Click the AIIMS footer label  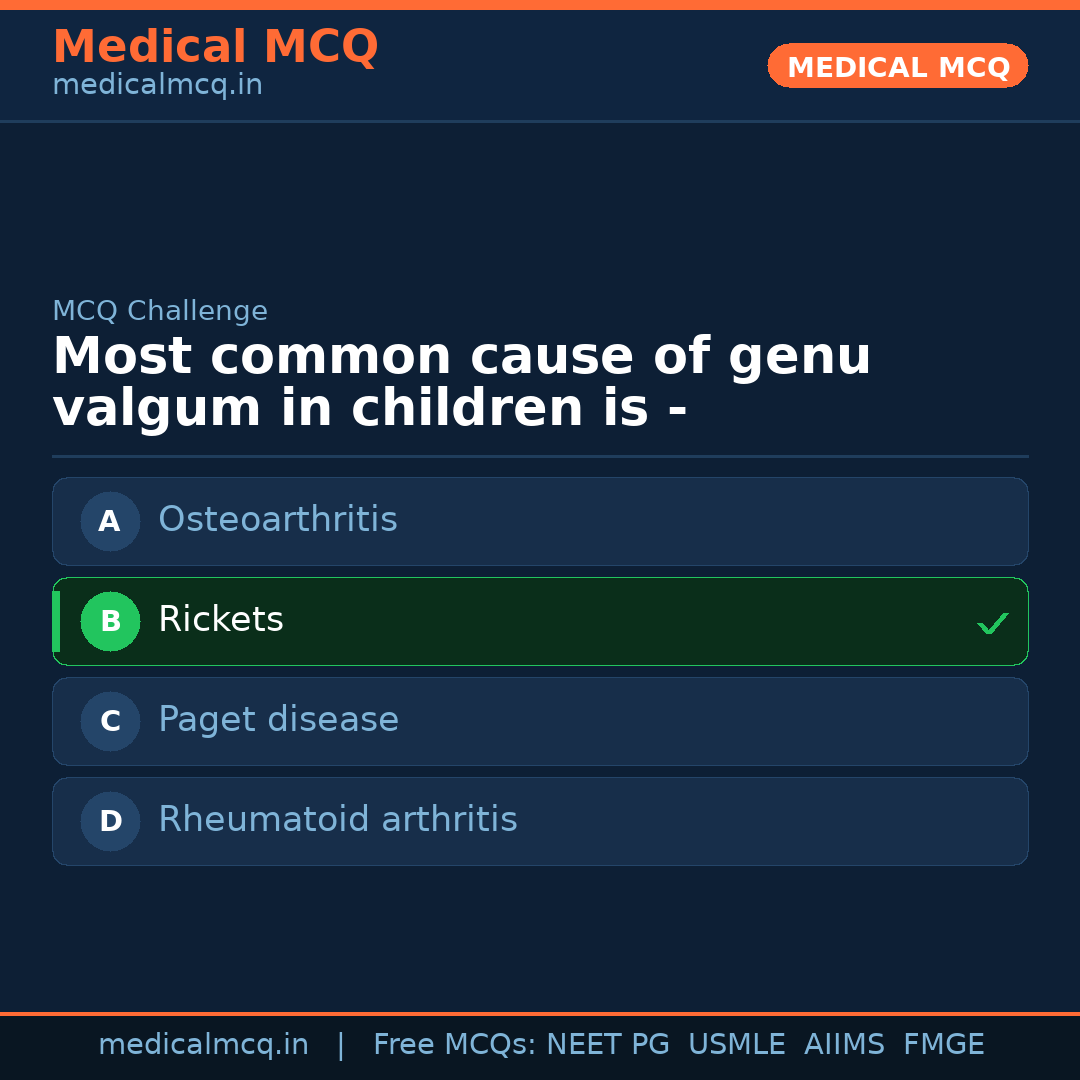coord(845,1043)
